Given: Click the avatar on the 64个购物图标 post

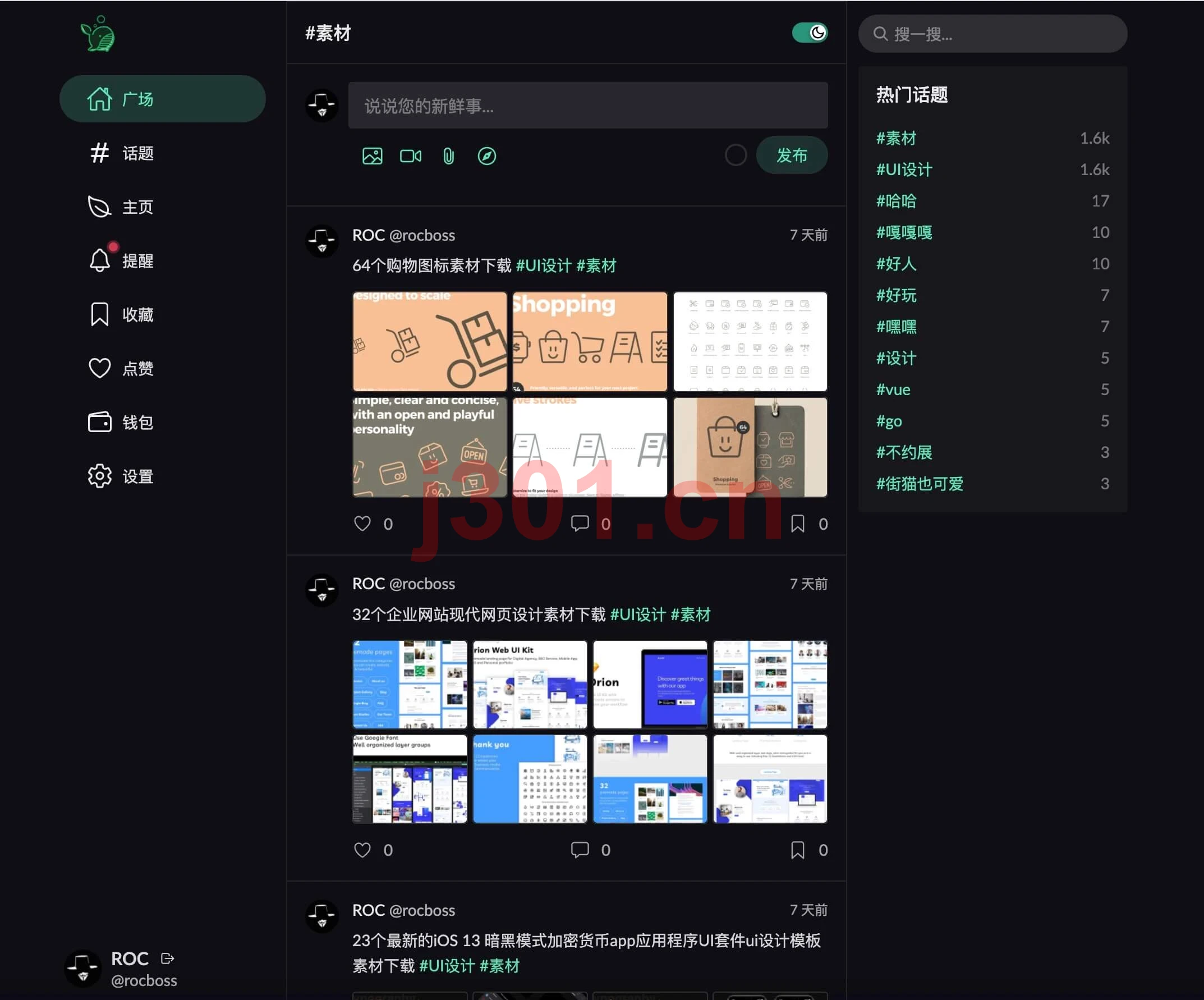Looking at the screenshot, I should point(321,241).
